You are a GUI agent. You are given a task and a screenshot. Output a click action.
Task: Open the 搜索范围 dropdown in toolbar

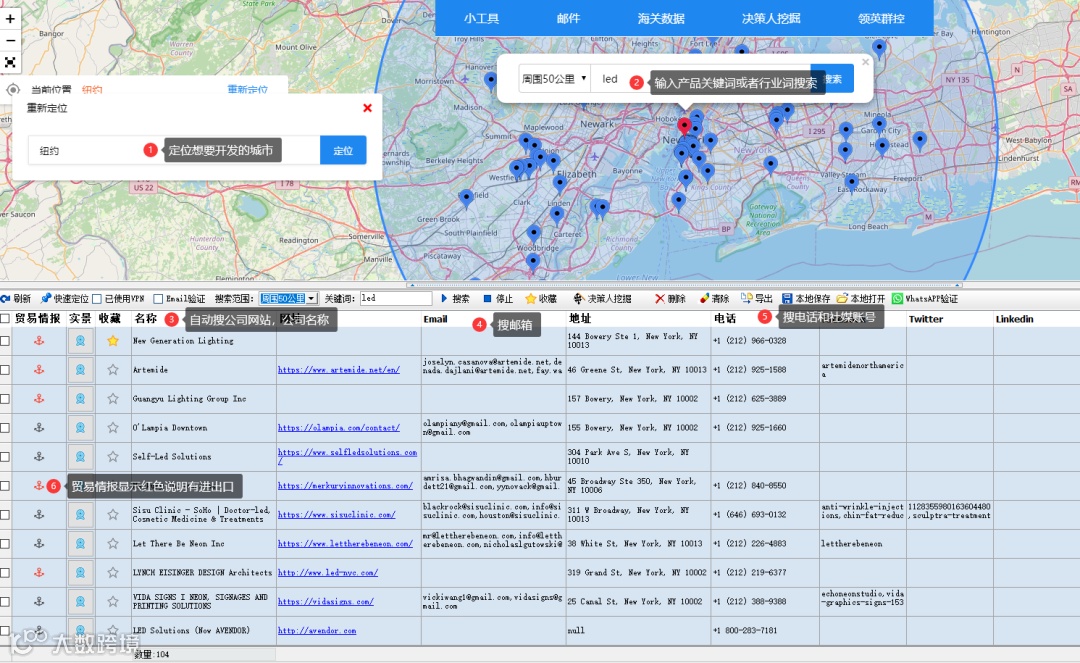(288, 298)
